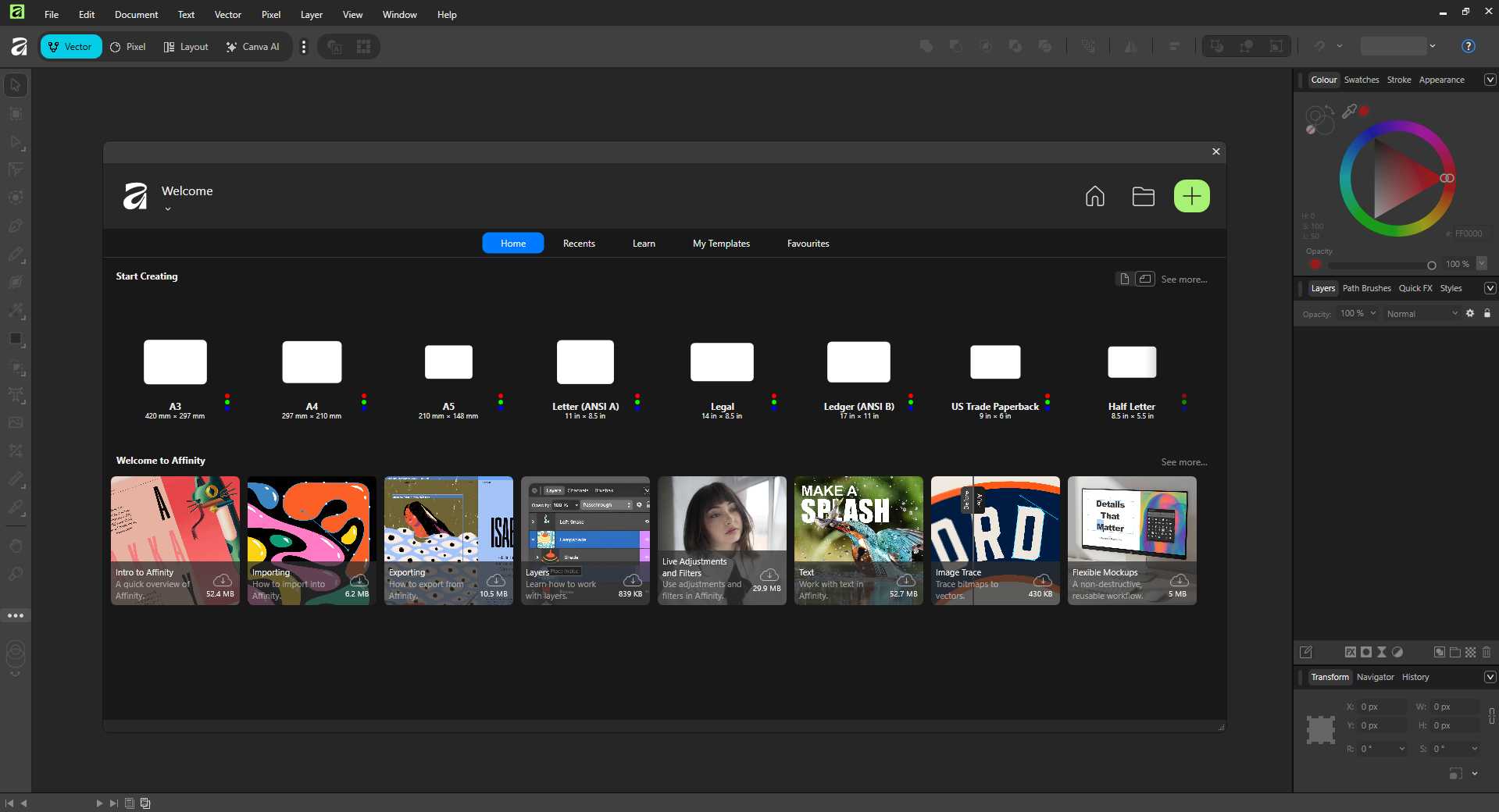This screenshot has width=1499, height=812.
Task: Click the Canva AI button
Action: 253,47
